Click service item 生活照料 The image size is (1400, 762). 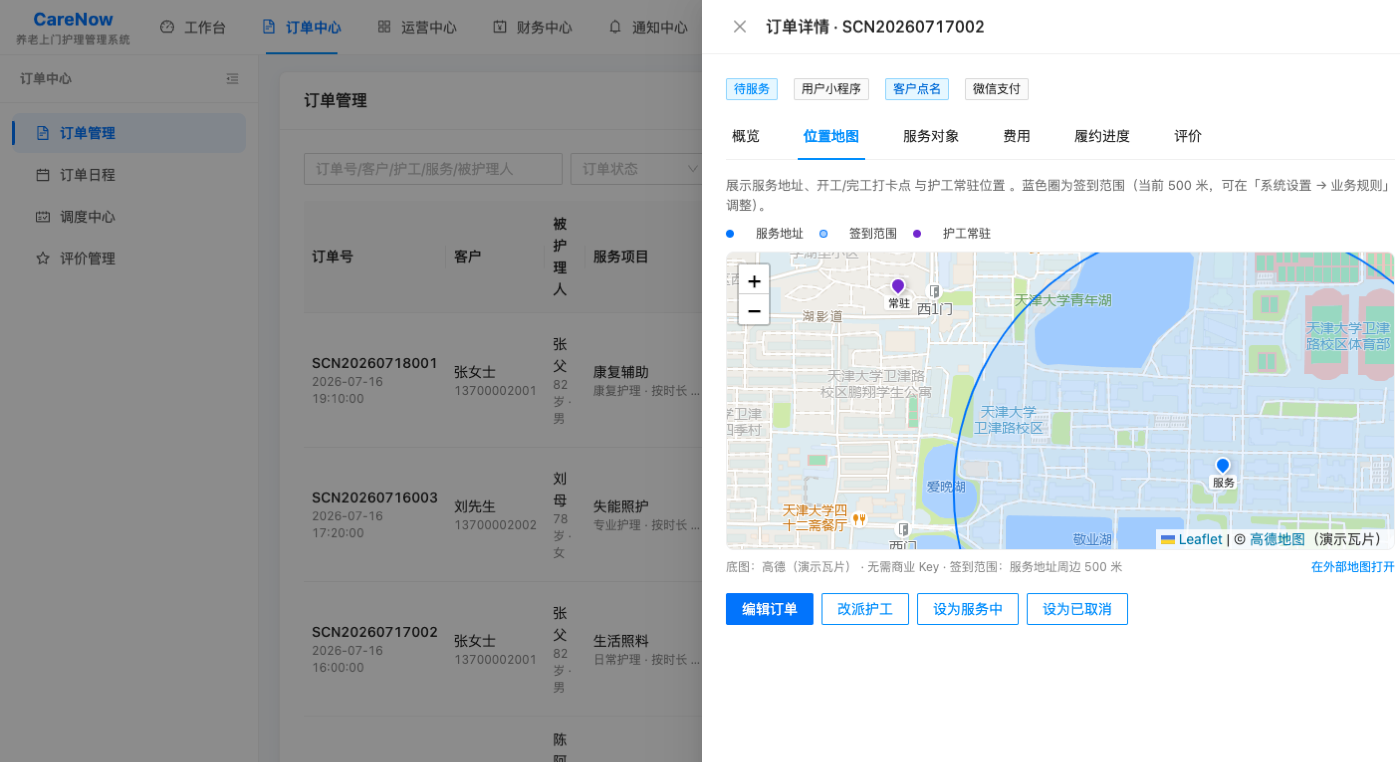pyautogui.click(x=621, y=640)
